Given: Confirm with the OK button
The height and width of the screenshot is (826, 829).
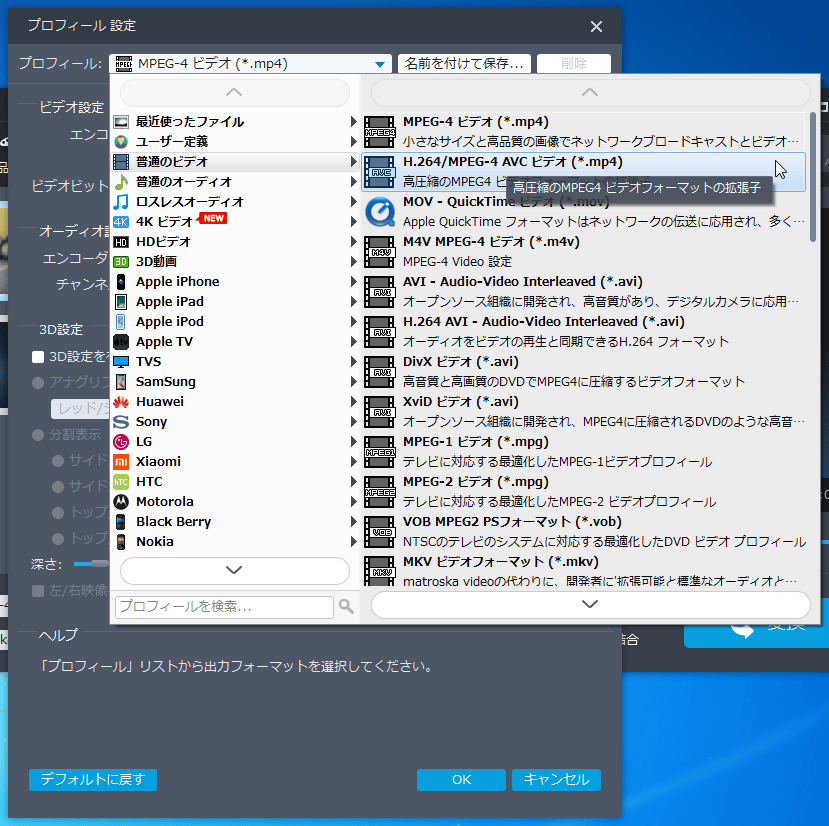Looking at the screenshot, I should click(x=461, y=780).
